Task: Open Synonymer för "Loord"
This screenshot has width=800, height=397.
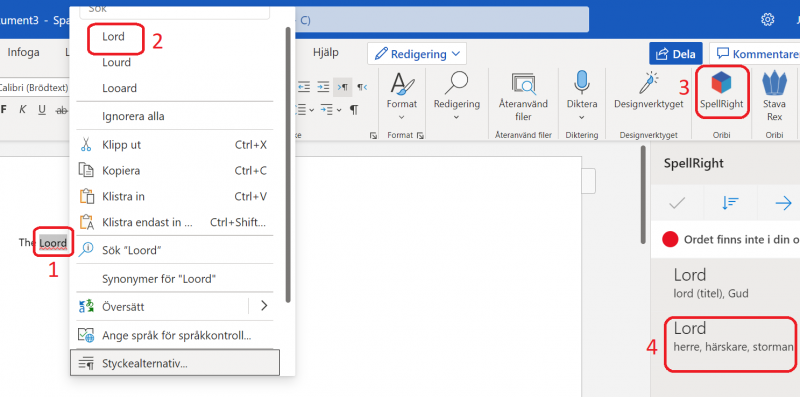Action: [175, 279]
